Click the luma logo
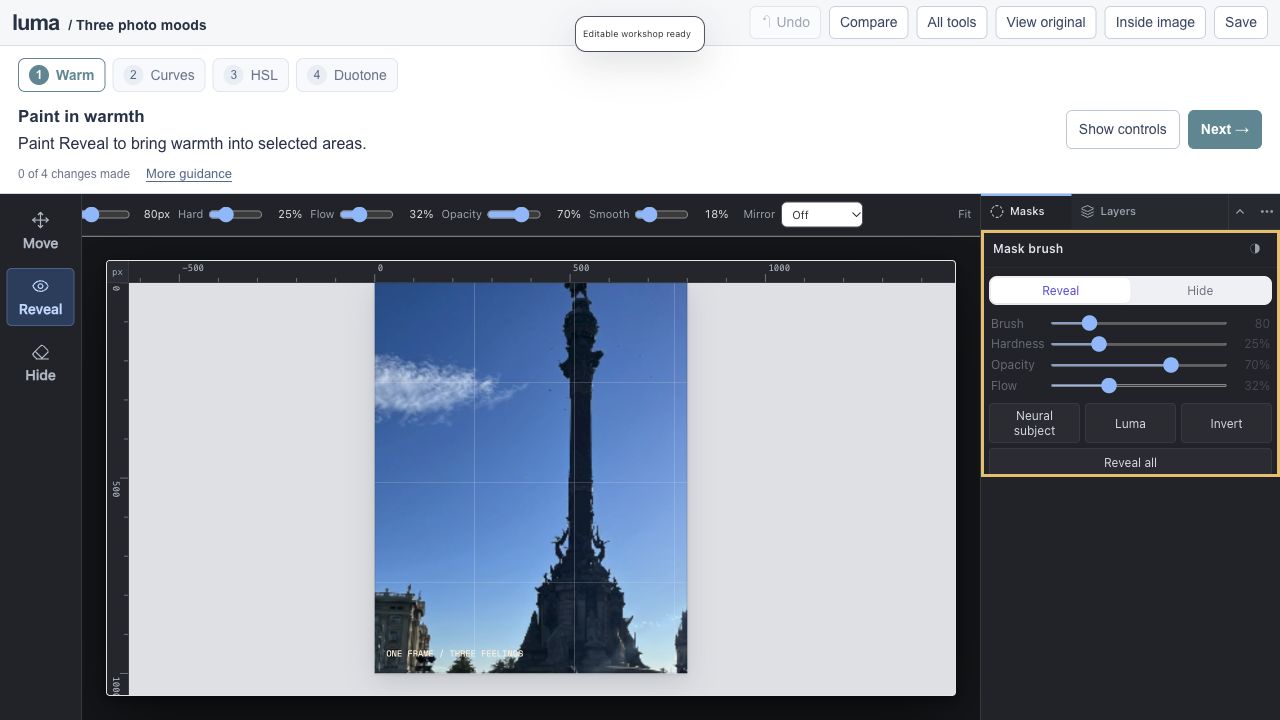Screen dimensions: 1280x720 (x=36, y=22)
